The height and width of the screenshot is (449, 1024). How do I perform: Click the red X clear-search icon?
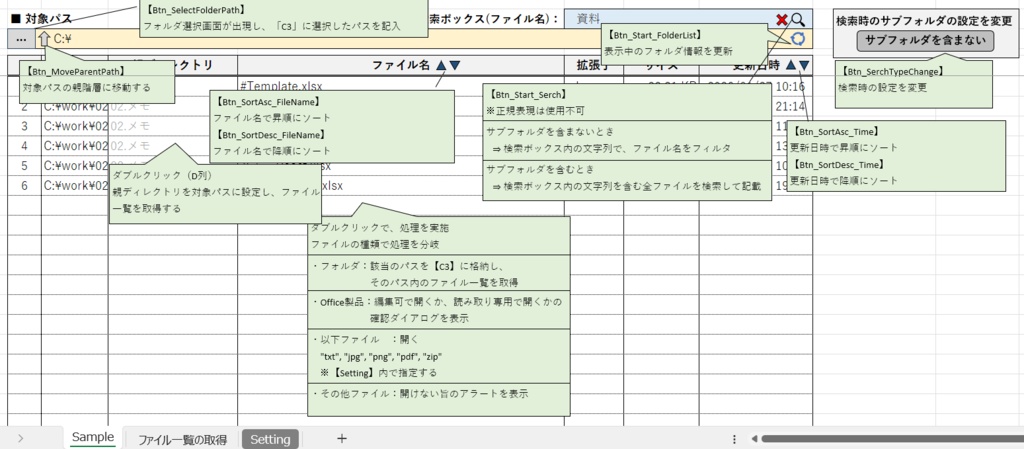click(x=782, y=20)
